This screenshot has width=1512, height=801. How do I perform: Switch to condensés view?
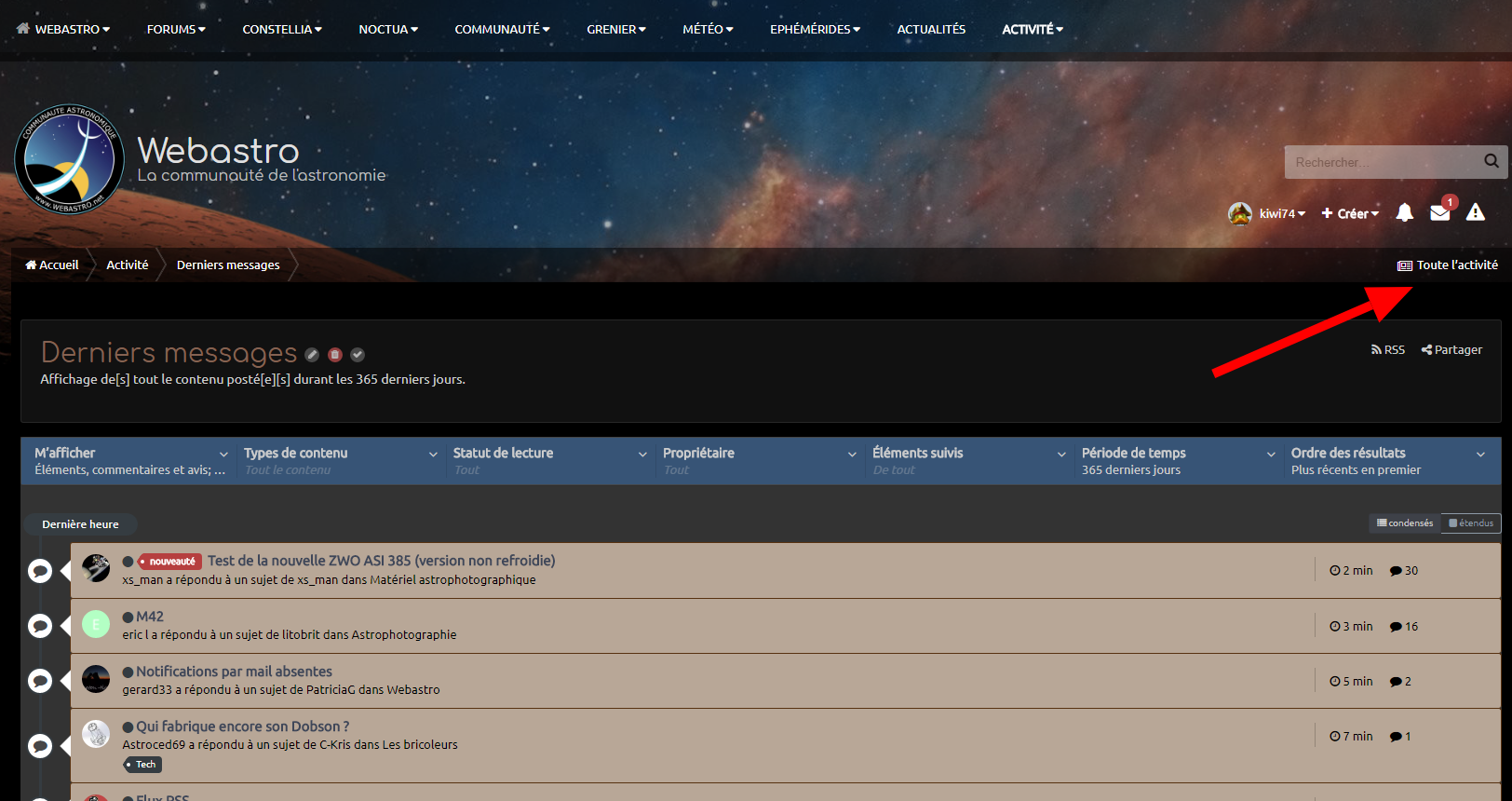[1405, 523]
